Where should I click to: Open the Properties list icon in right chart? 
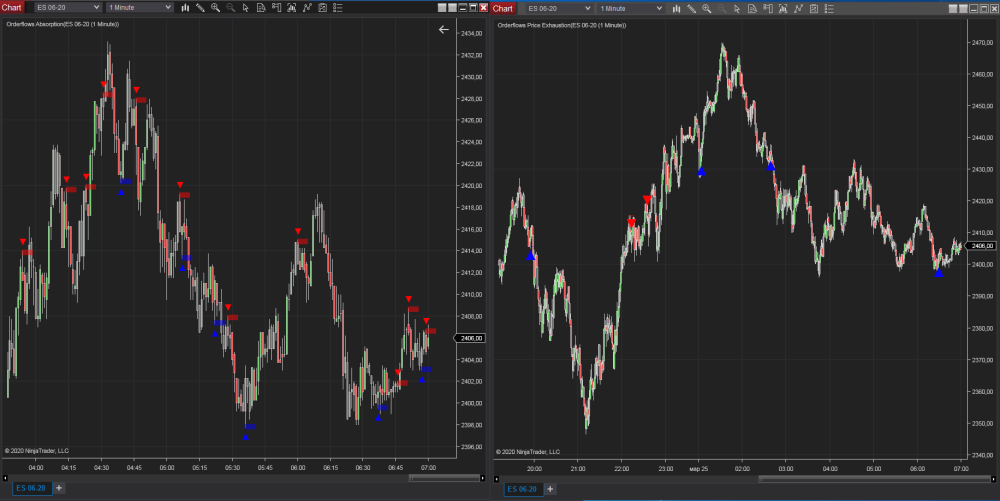click(x=829, y=8)
